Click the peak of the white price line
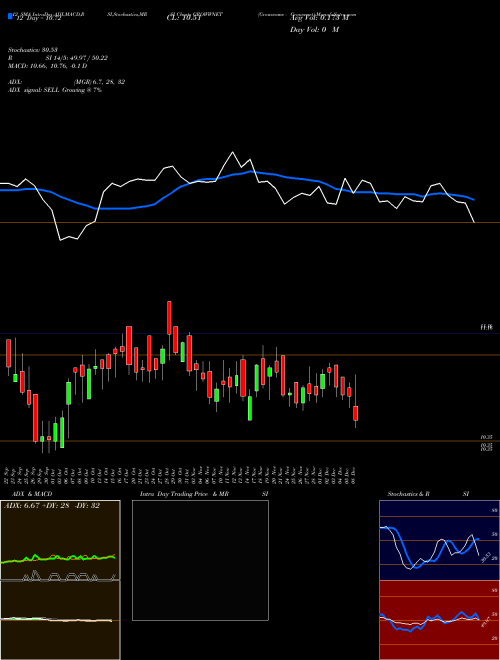Viewport: 500px width, 660px height. [x=232, y=152]
